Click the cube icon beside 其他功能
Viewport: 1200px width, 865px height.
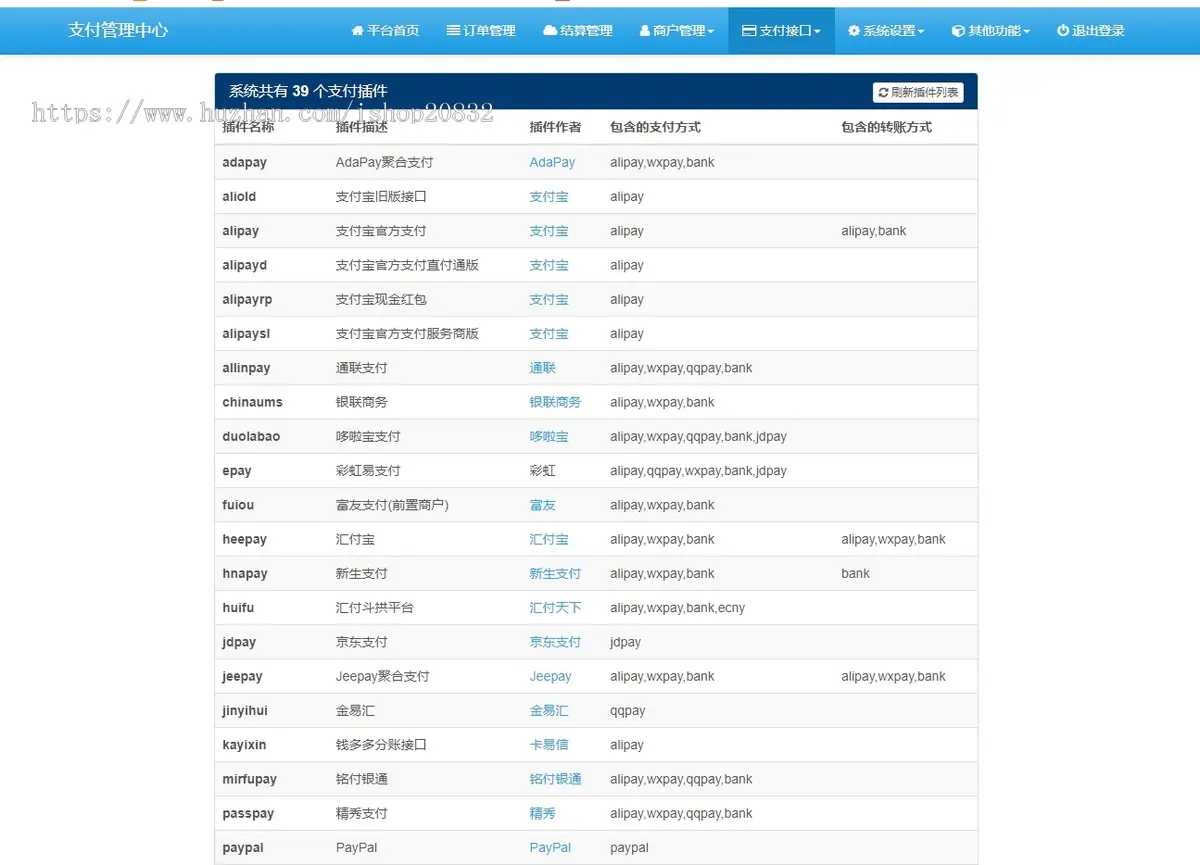(958, 31)
